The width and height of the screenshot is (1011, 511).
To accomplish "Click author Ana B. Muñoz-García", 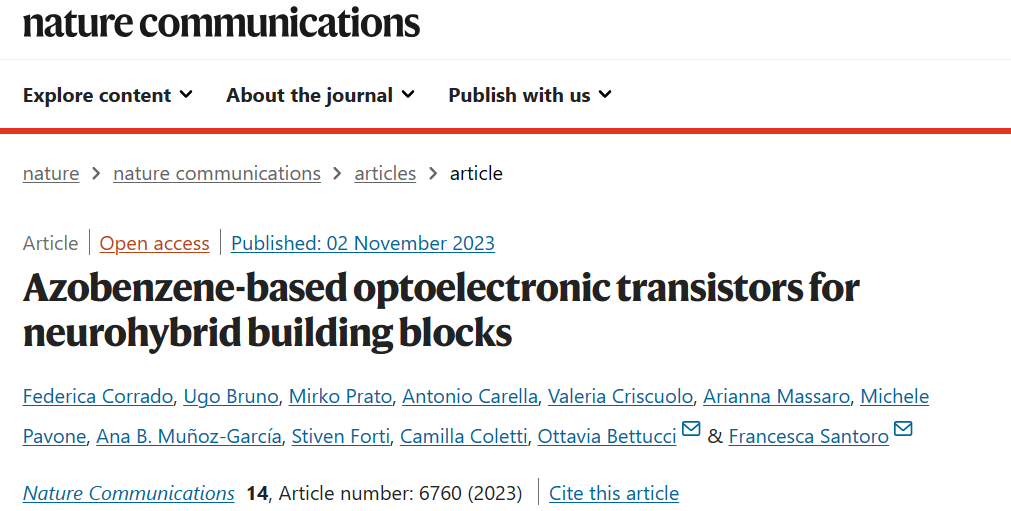I will click(189, 436).
